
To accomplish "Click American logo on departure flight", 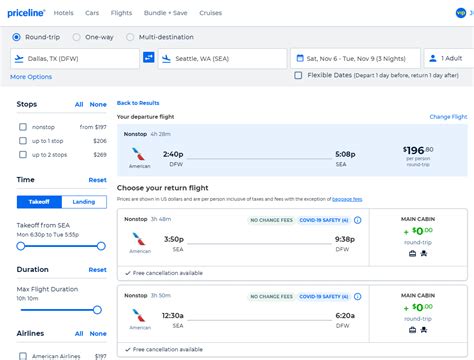I will click(x=138, y=154).
